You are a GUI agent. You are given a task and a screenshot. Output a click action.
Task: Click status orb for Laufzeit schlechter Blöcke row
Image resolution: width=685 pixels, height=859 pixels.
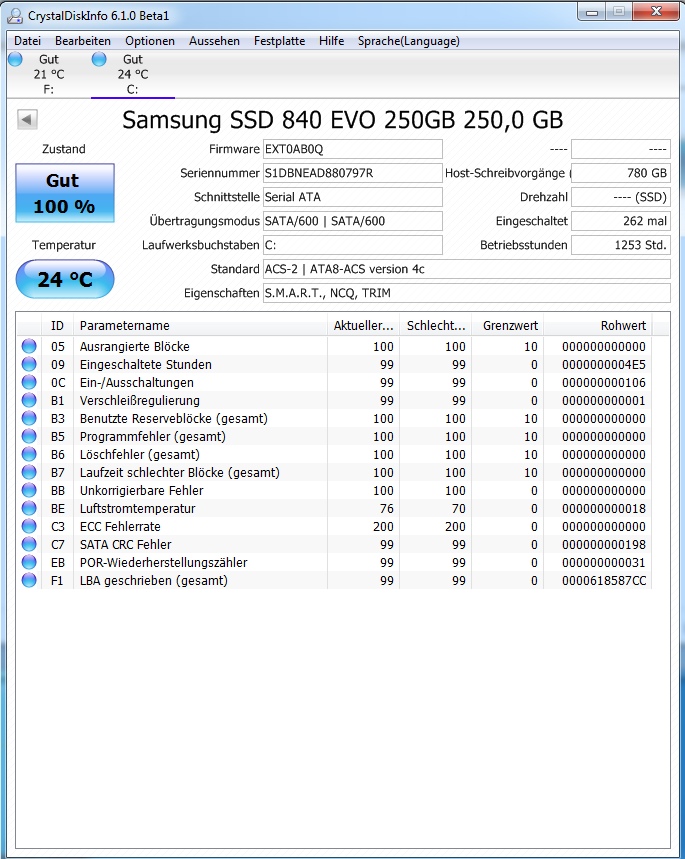tap(29, 472)
